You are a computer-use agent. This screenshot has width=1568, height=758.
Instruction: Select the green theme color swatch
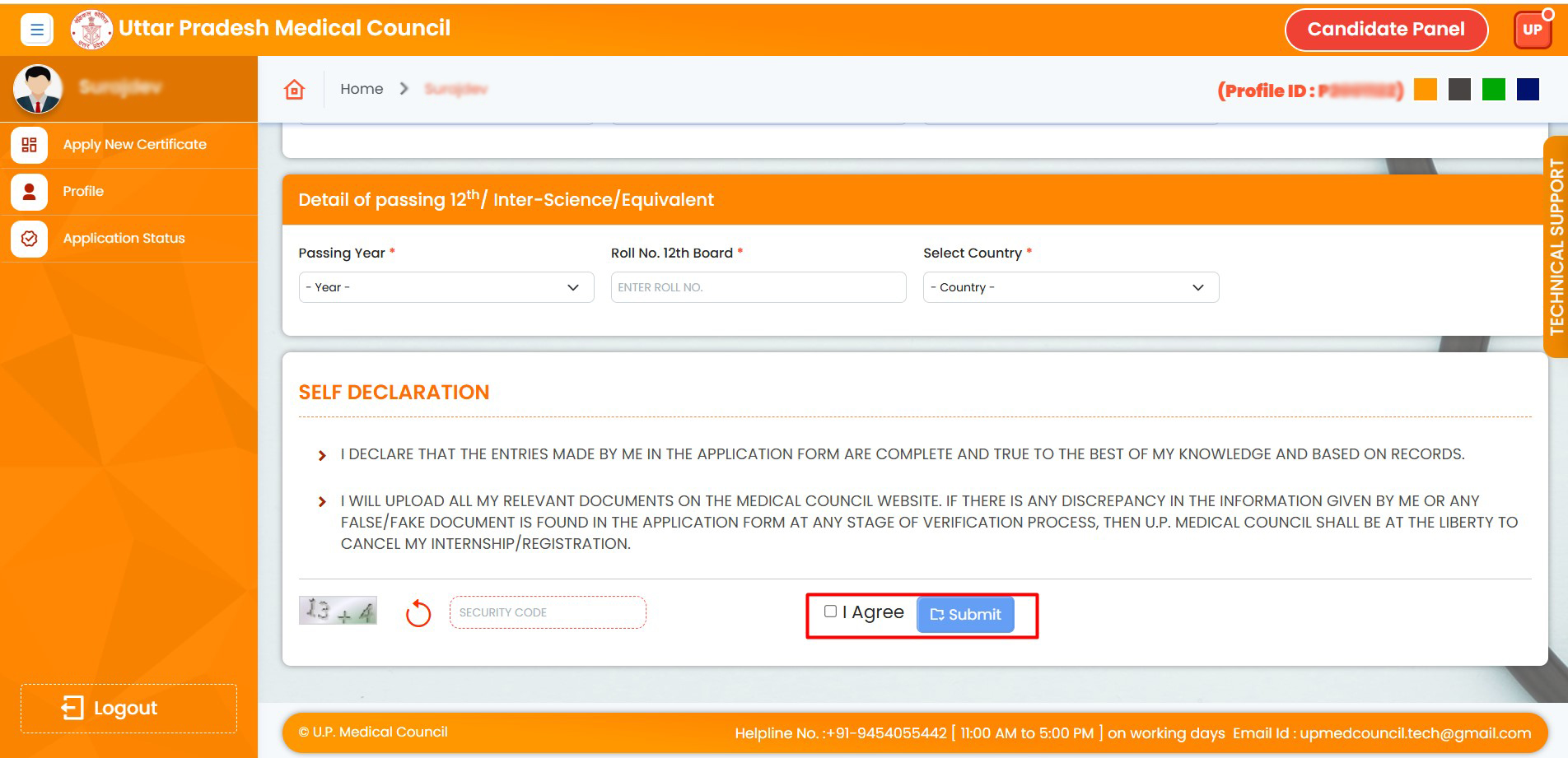[1493, 90]
